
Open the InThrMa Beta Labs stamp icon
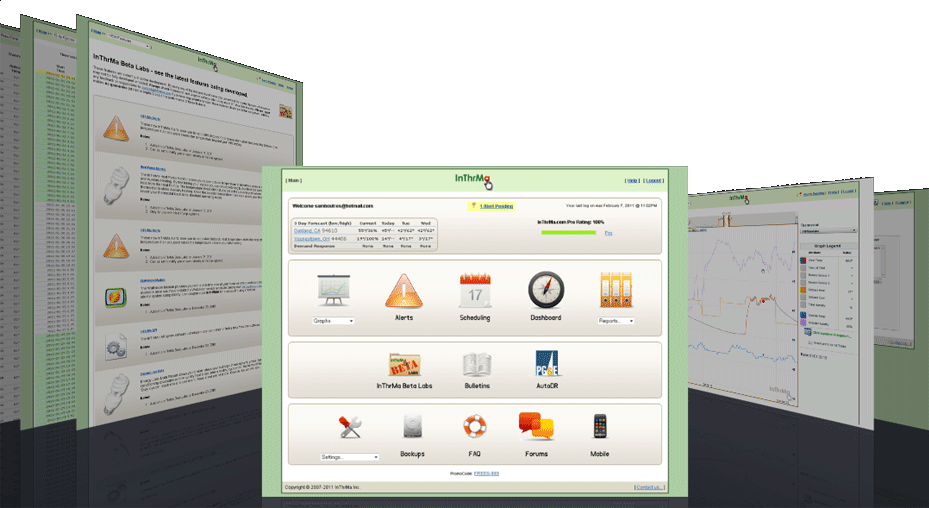point(404,365)
